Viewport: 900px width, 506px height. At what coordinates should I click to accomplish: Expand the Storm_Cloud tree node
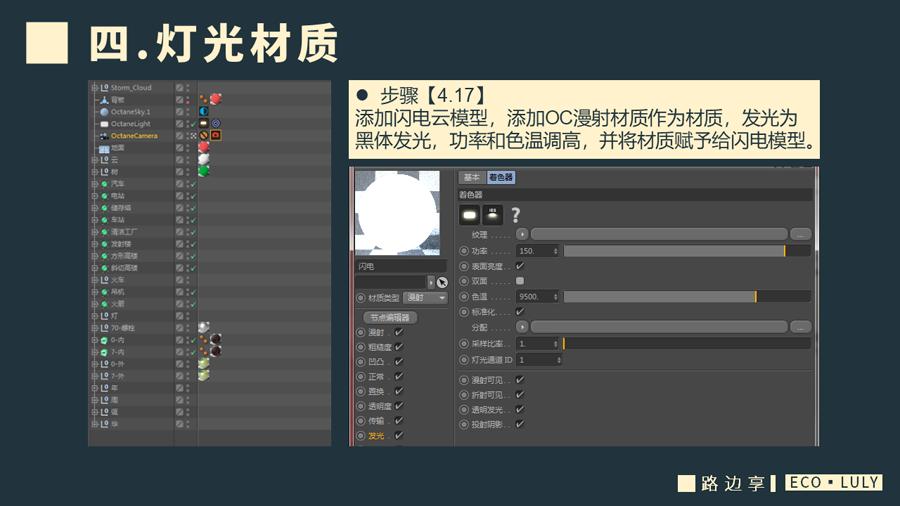pyautogui.click(x=95, y=88)
